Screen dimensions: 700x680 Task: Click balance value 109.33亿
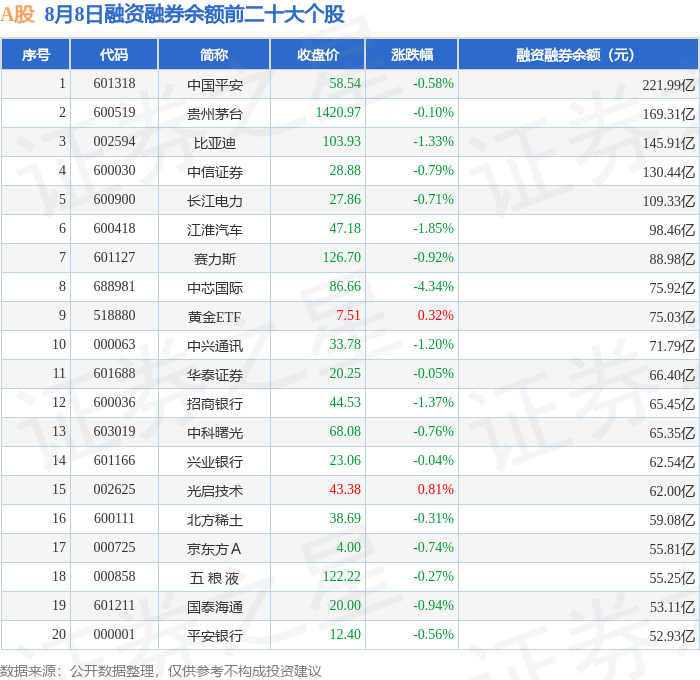tap(668, 201)
